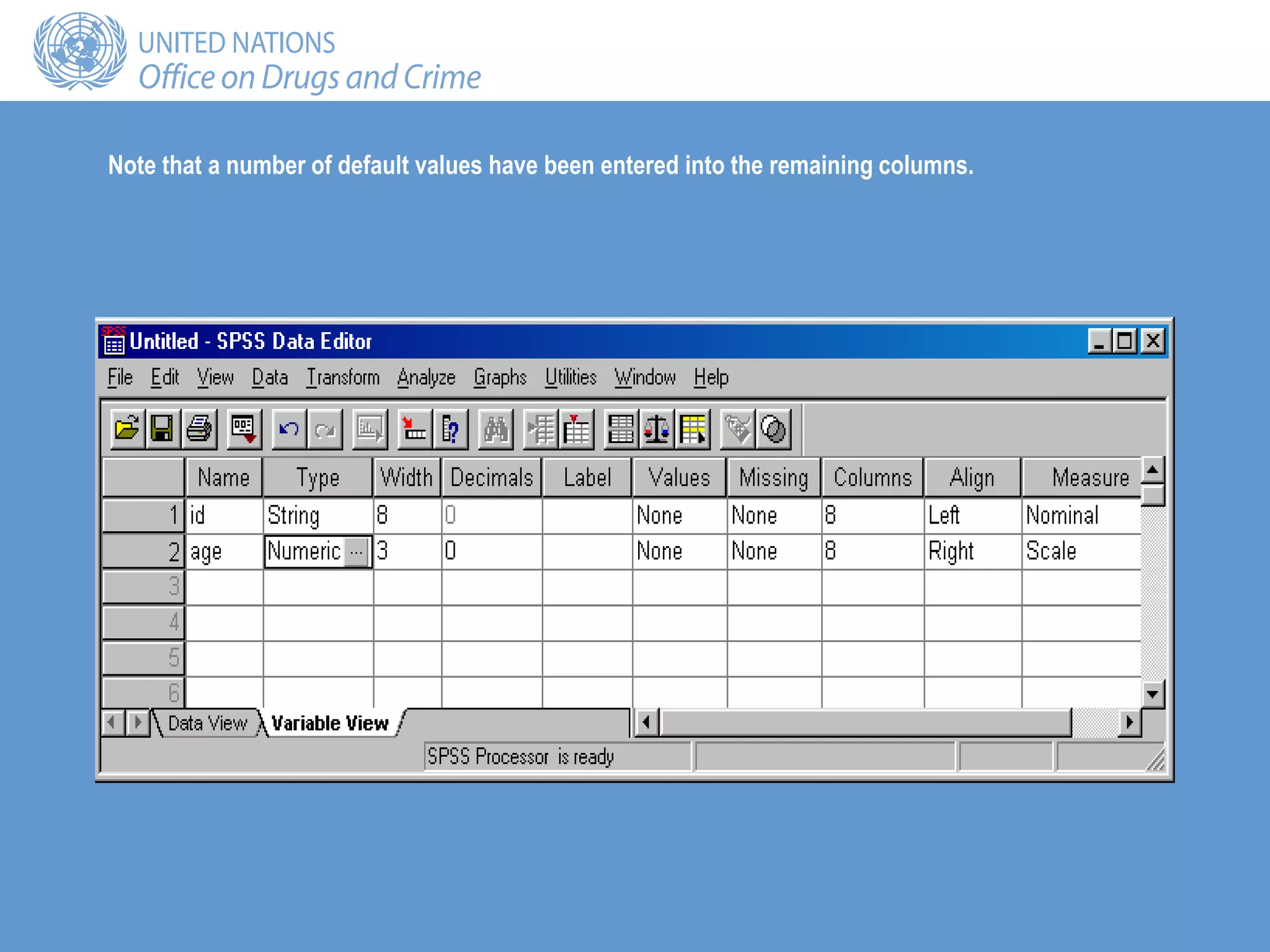Click the Use Sets icon
1270x952 pixels.
click(773, 429)
